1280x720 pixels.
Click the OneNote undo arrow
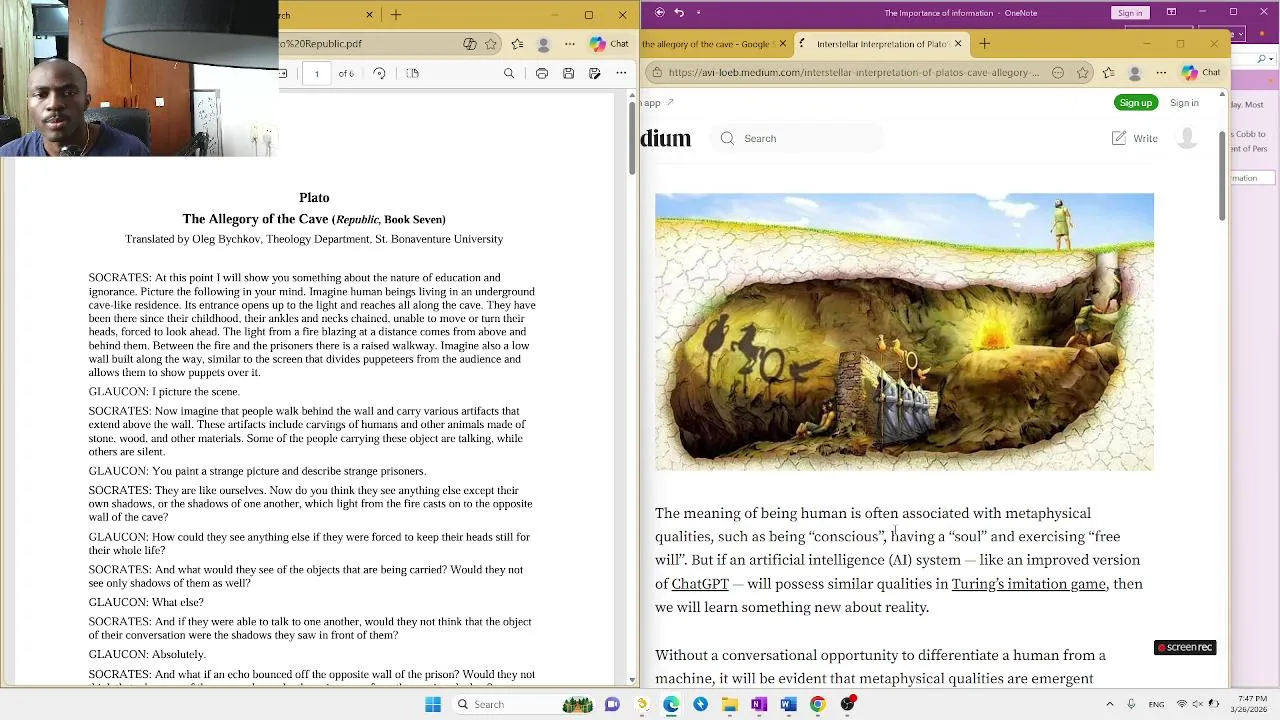679,13
